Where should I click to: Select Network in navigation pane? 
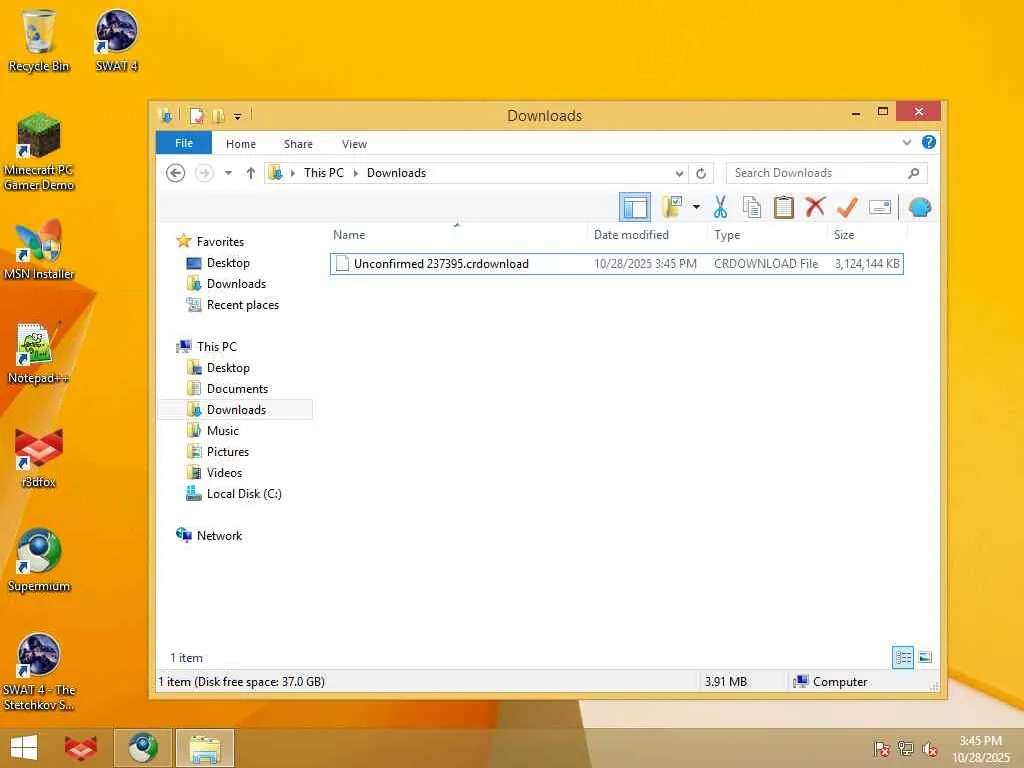[x=219, y=536]
